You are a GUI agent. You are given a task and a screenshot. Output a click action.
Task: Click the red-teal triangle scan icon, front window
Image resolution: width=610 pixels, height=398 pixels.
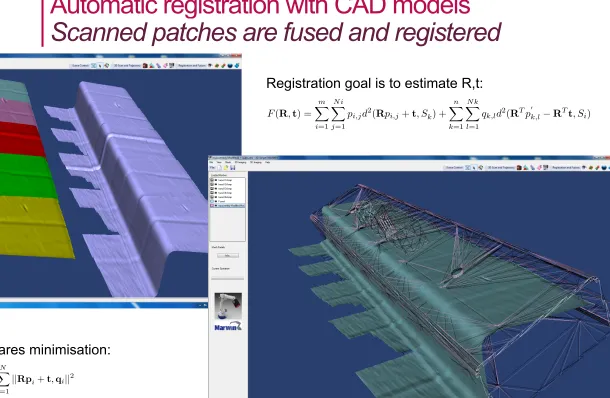[x=526, y=167]
